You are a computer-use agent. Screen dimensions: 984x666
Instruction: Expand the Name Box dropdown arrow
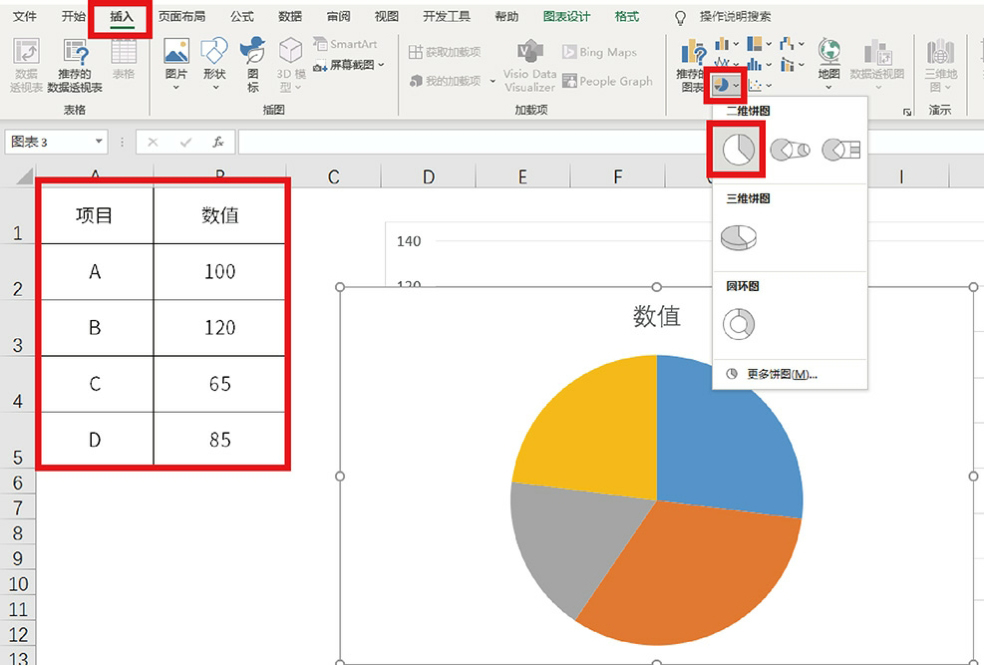pyautogui.click(x=98, y=143)
